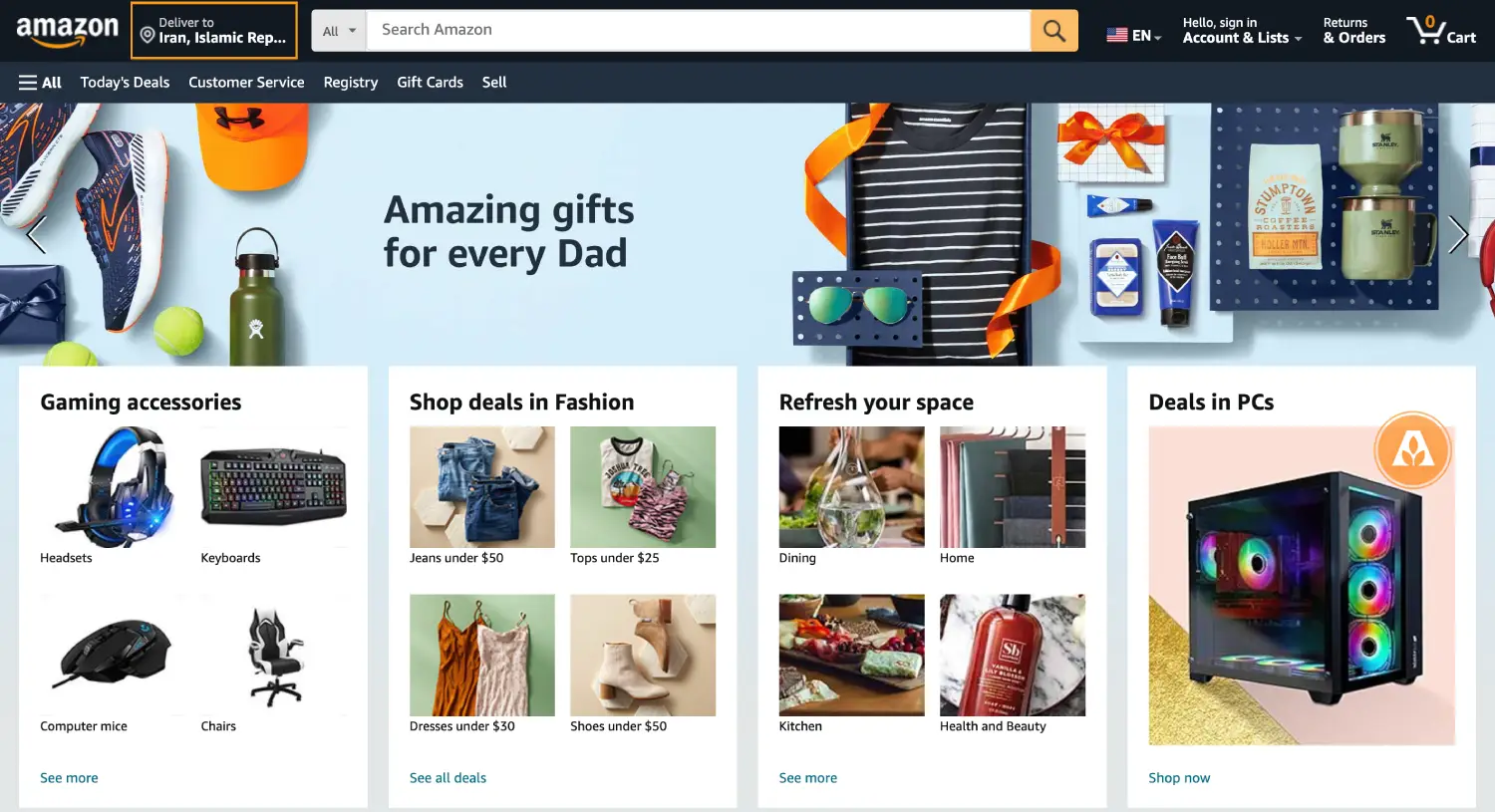Open the hamburger All menu
This screenshot has height=812, width=1495.
pos(40,83)
